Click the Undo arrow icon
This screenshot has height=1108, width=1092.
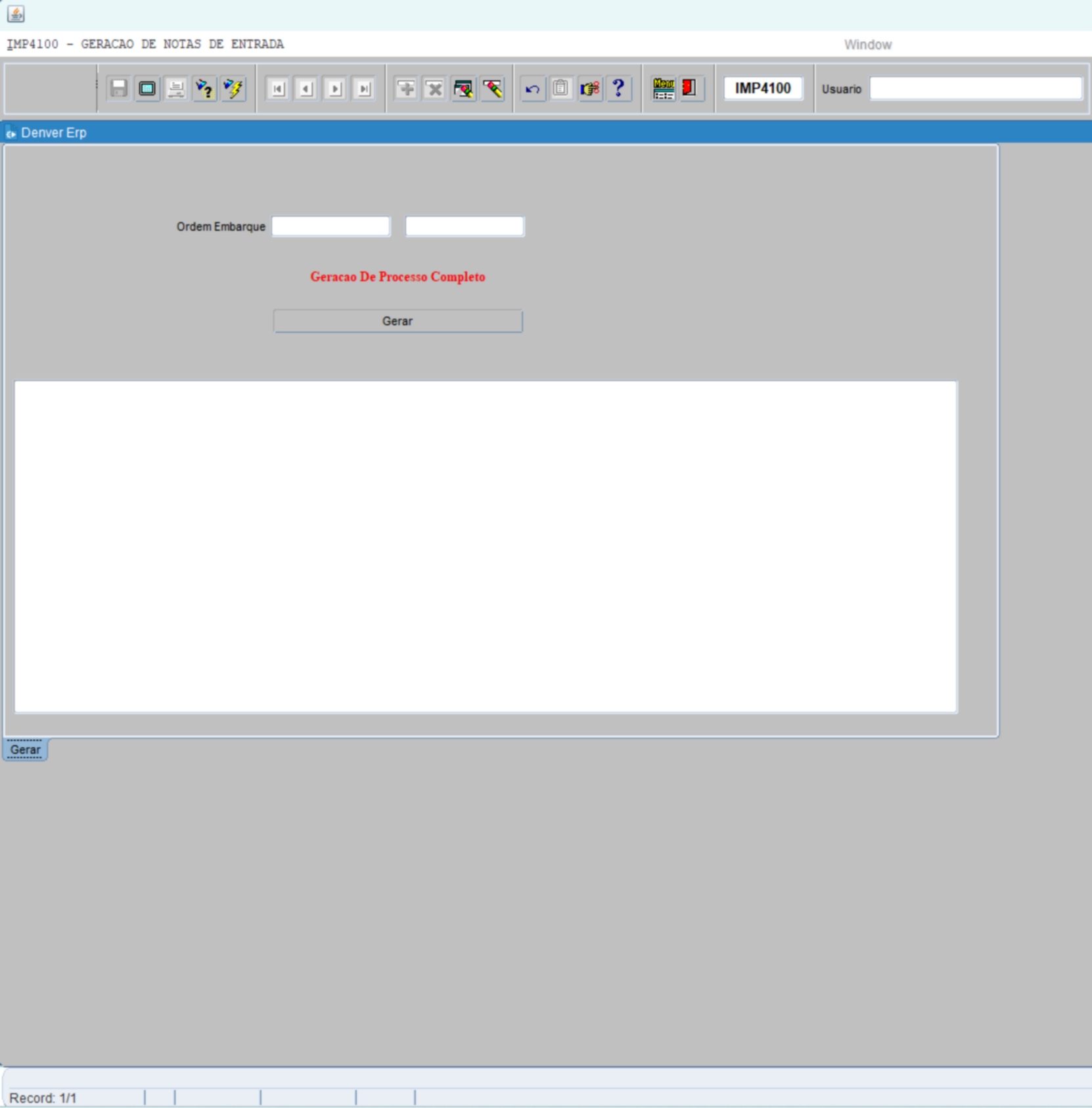(x=532, y=89)
